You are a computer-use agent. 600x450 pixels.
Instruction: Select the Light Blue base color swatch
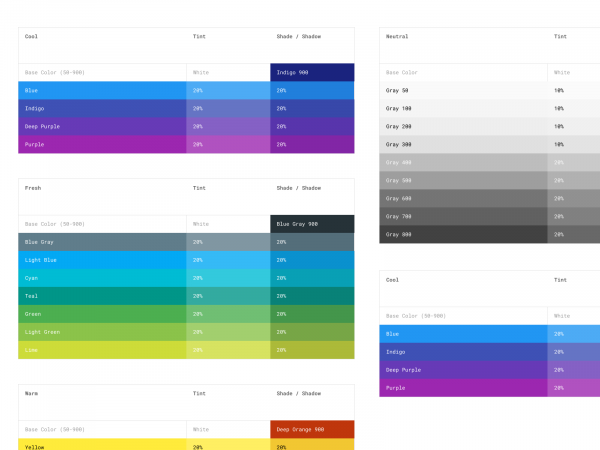102,260
